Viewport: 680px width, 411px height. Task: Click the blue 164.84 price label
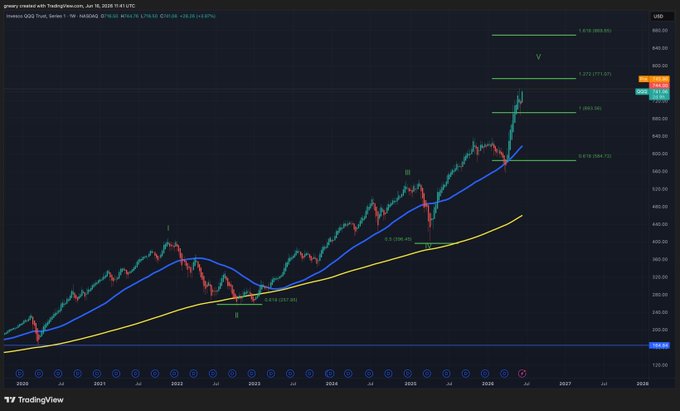click(x=659, y=346)
